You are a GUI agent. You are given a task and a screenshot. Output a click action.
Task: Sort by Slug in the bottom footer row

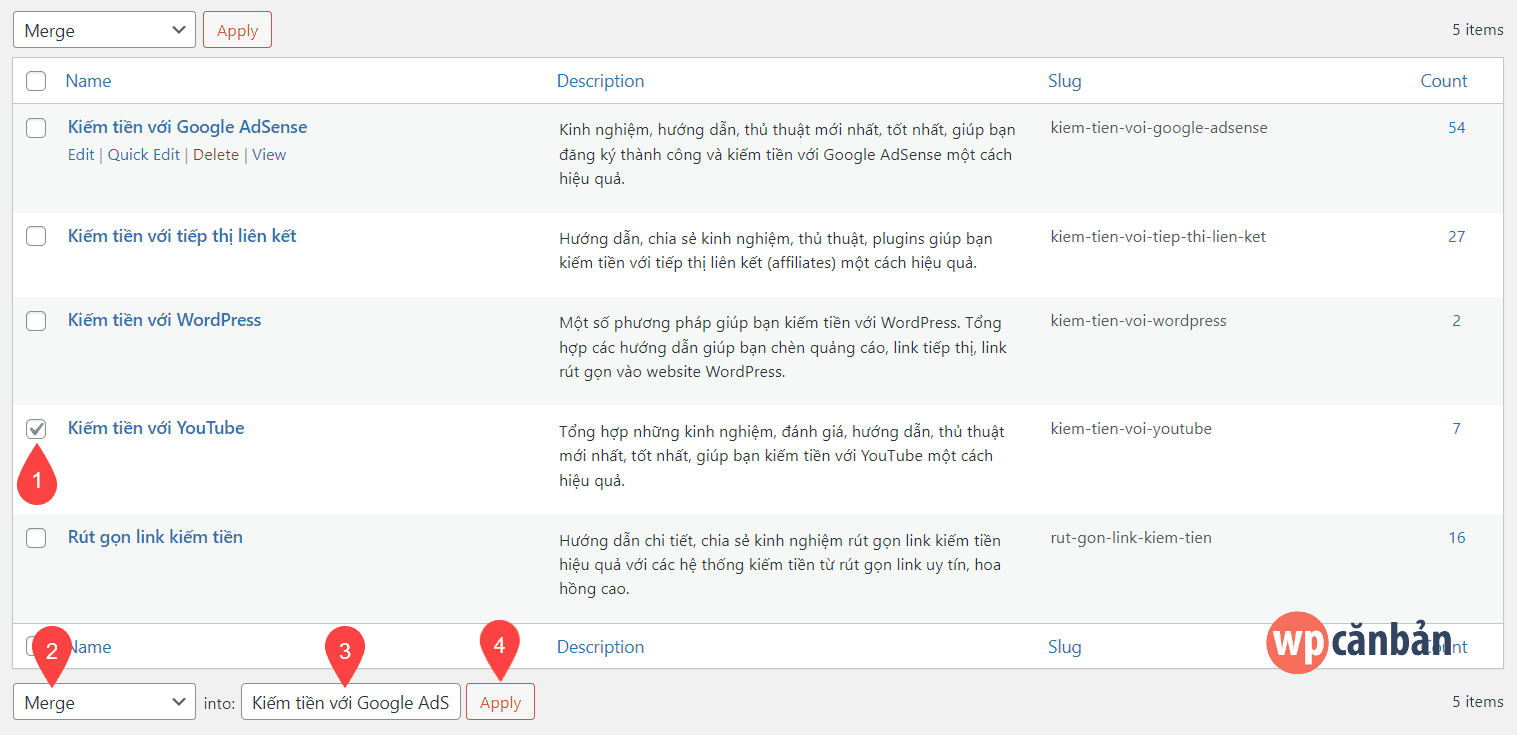[x=1064, y=647]
